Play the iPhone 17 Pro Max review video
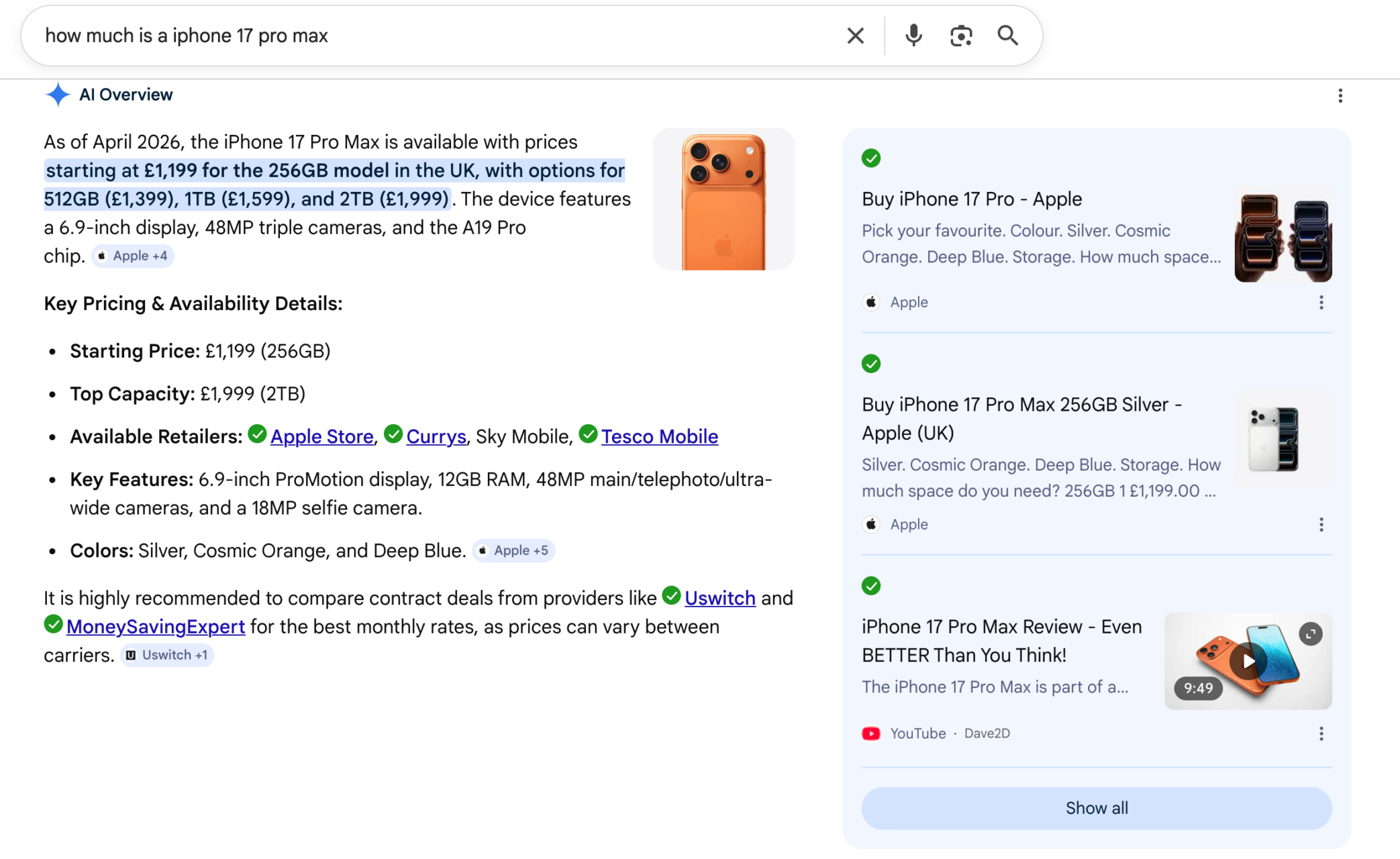 (1248, 661)
